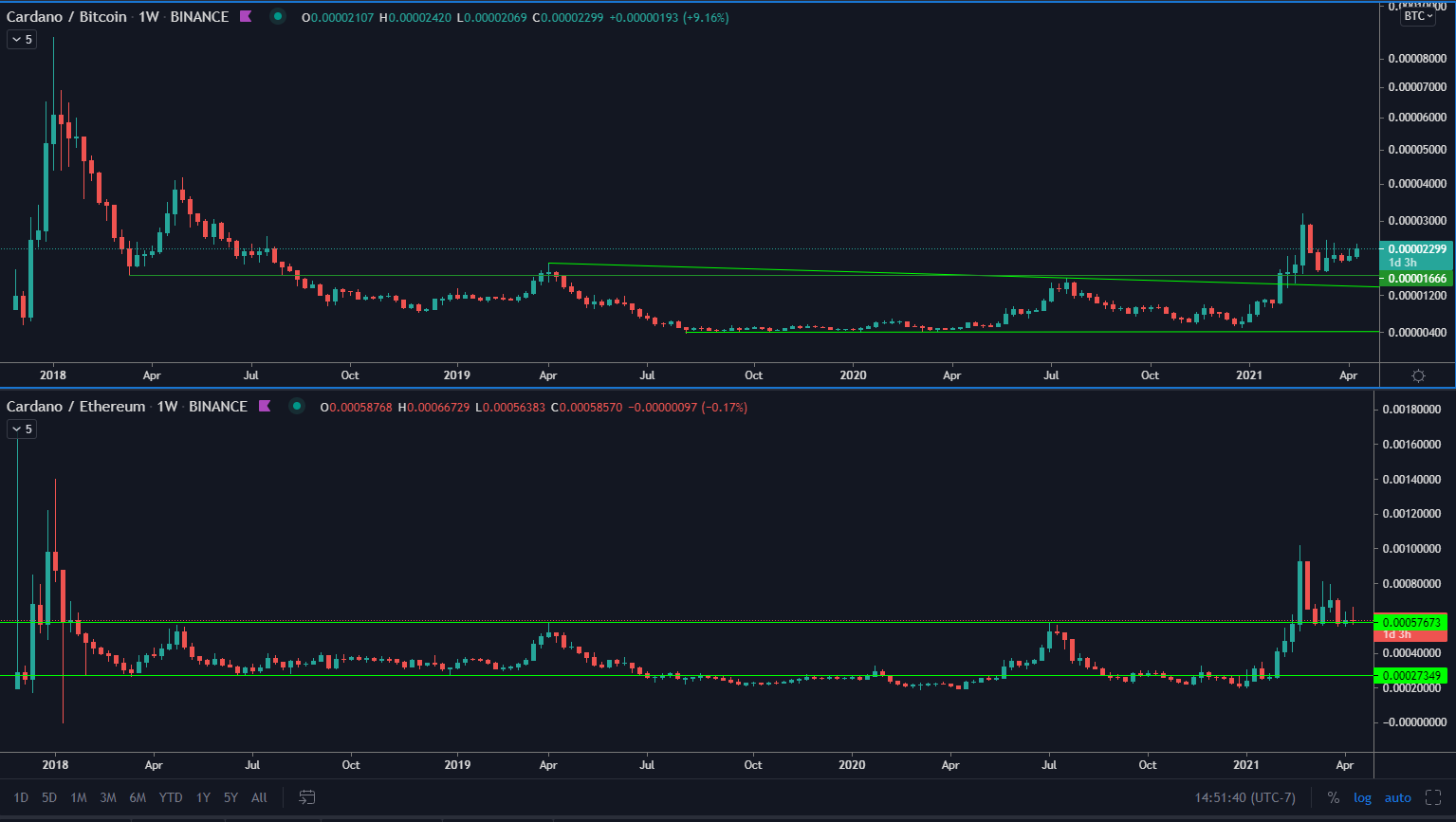Click the purple flag beside Cardano / Bitcoin
This screenshot has width=1456, height=822.
pos(246,17)
